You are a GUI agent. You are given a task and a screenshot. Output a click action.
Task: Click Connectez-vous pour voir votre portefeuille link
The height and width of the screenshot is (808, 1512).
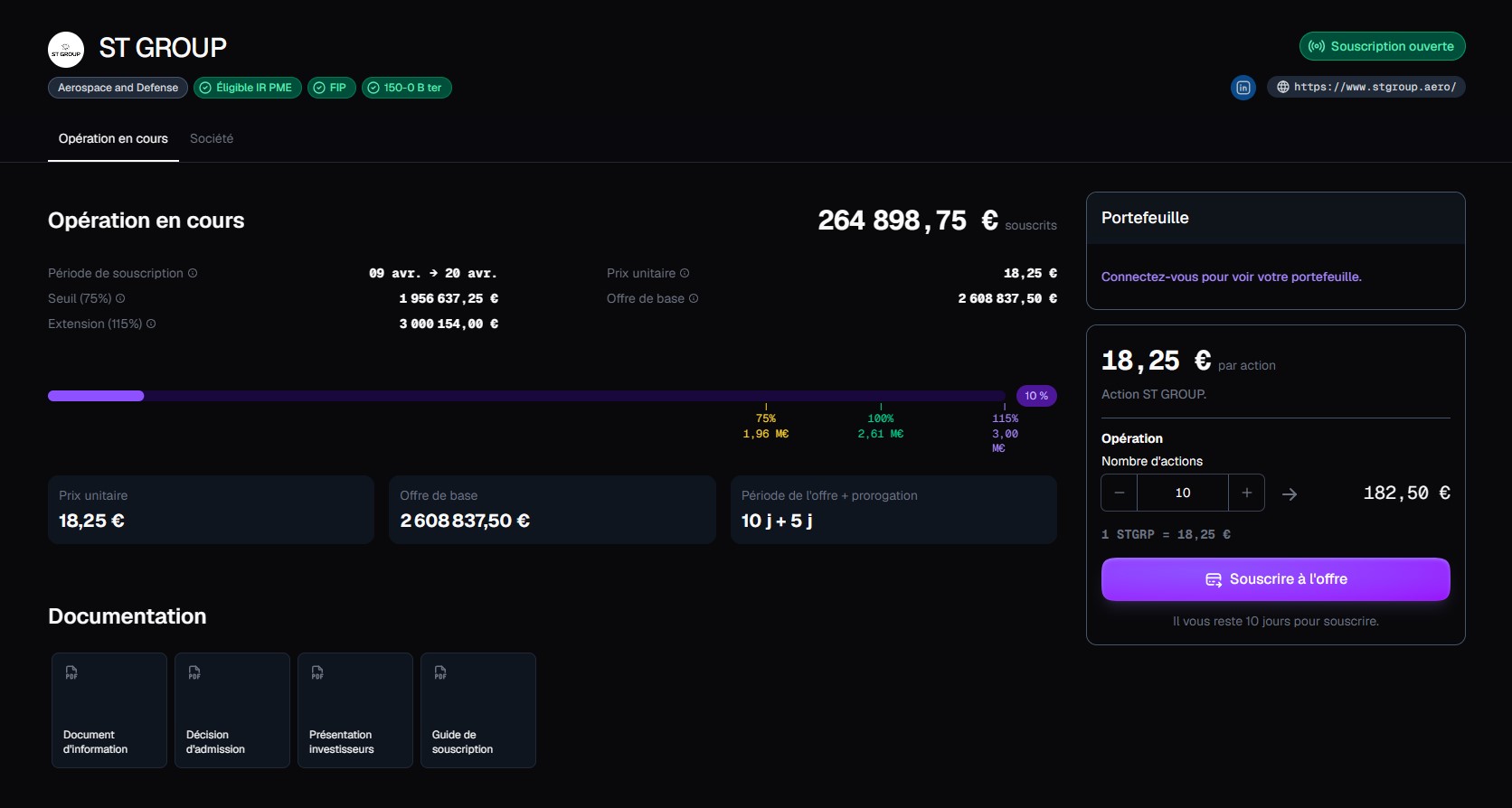(1231, 277)
